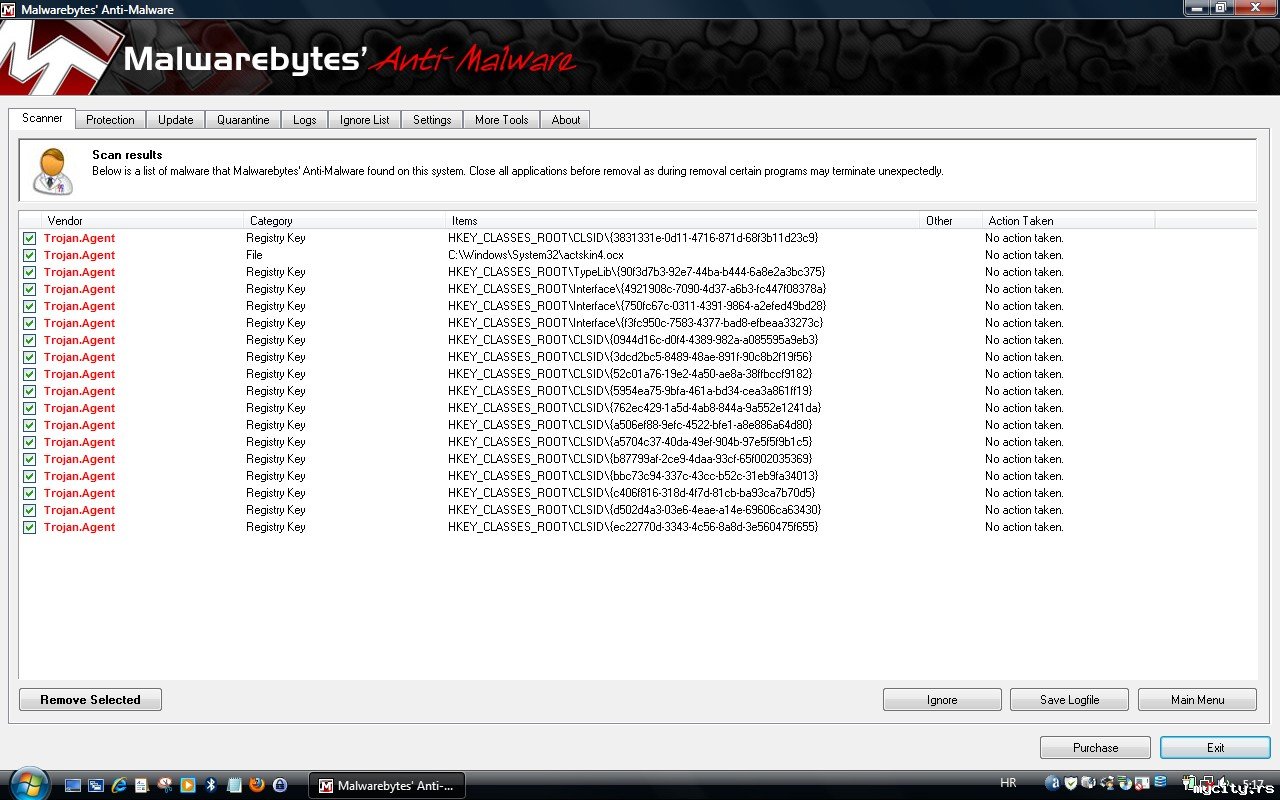Viewport: 1280px width, 800px height.
Task: Toggle checkbox for Interface {f3fc950c row
Action: click(30, 323)
